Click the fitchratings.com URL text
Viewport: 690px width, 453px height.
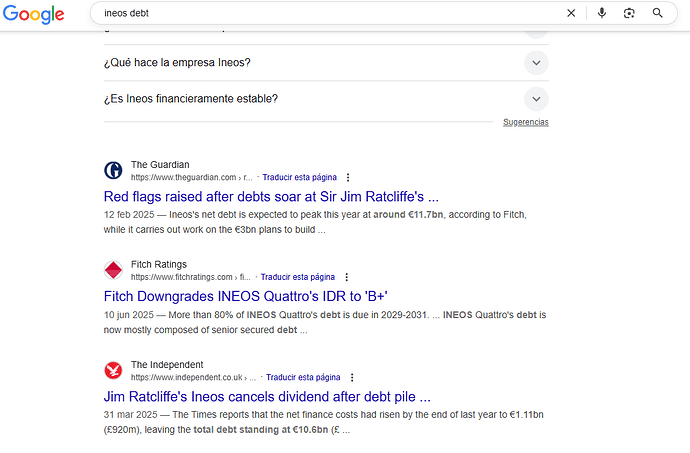[191, 277]
